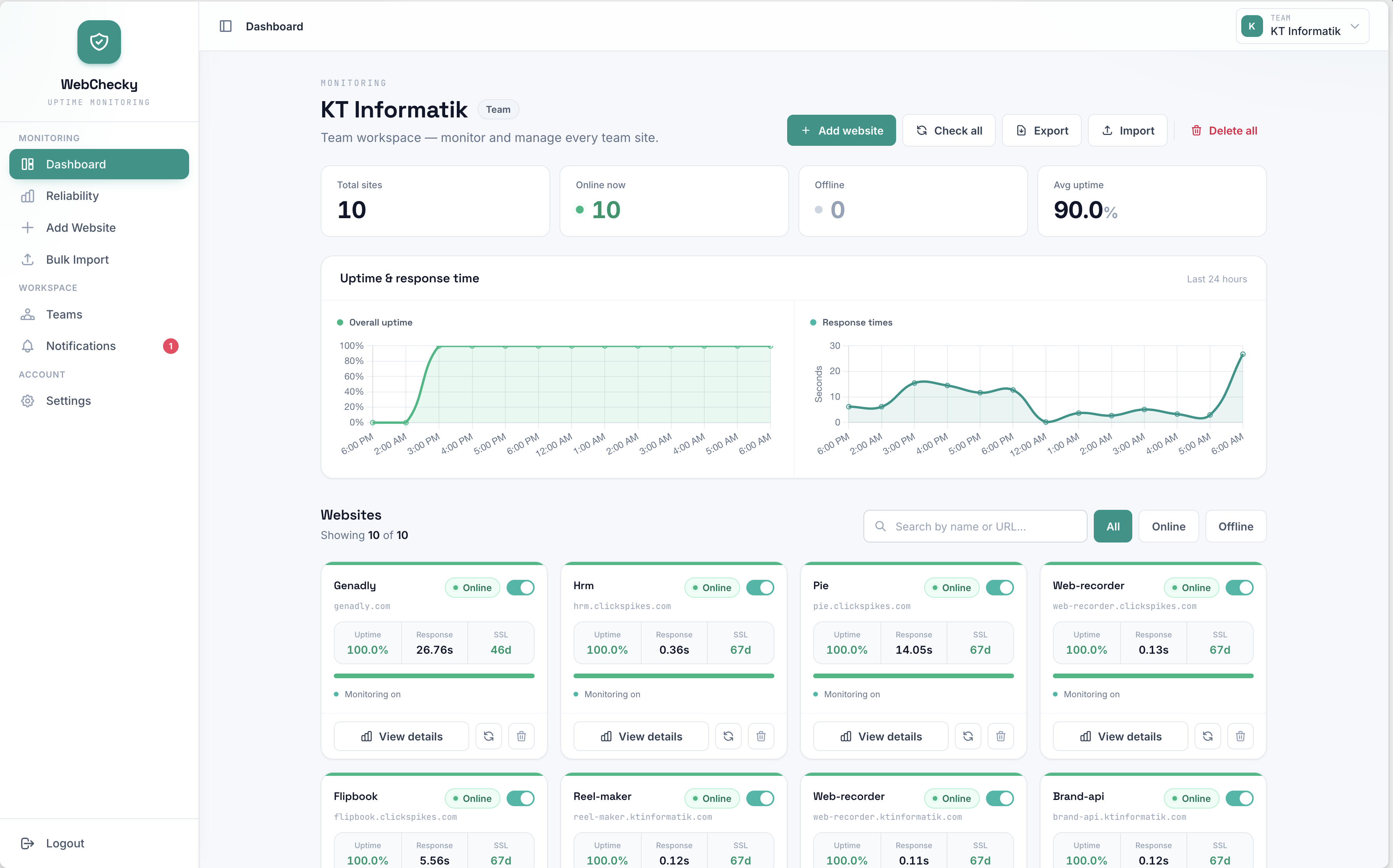
Task: Toggle monitoring for Genadly
Action: pos(521,587)
